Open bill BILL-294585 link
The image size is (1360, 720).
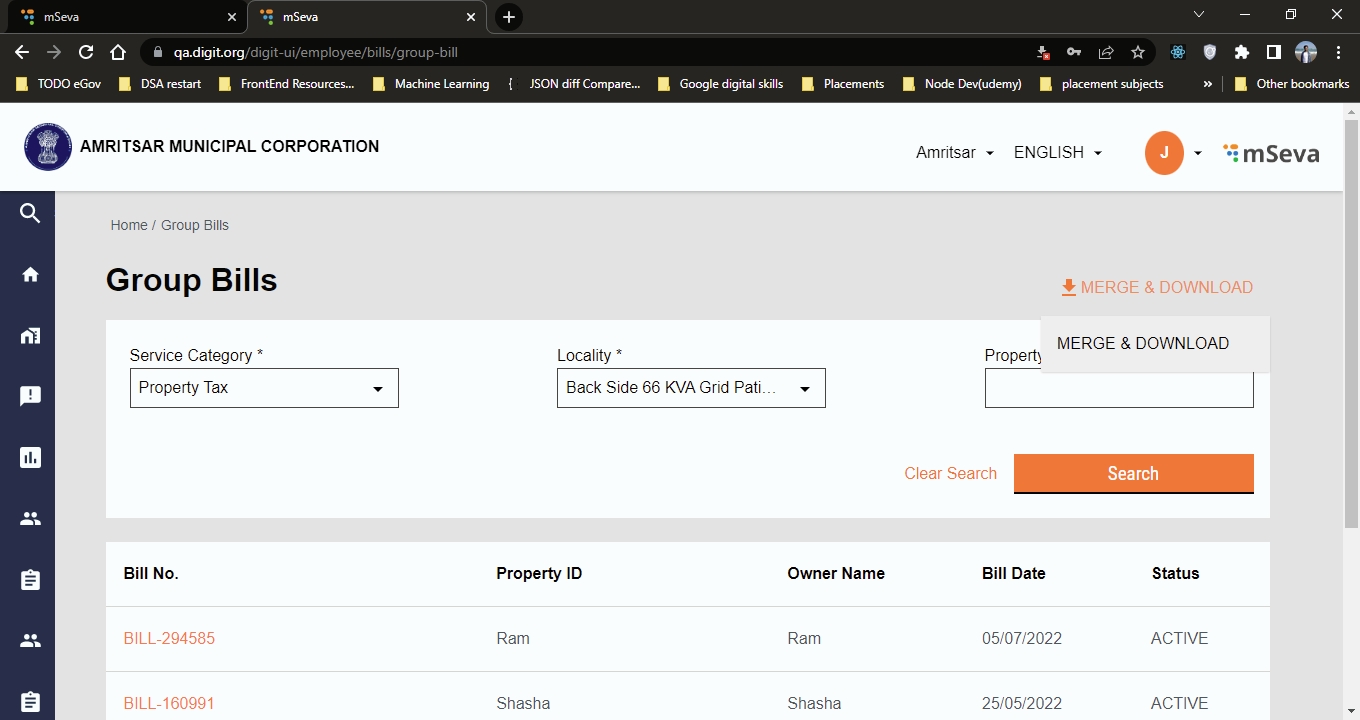pyautogui.click(x=169, y=639)
